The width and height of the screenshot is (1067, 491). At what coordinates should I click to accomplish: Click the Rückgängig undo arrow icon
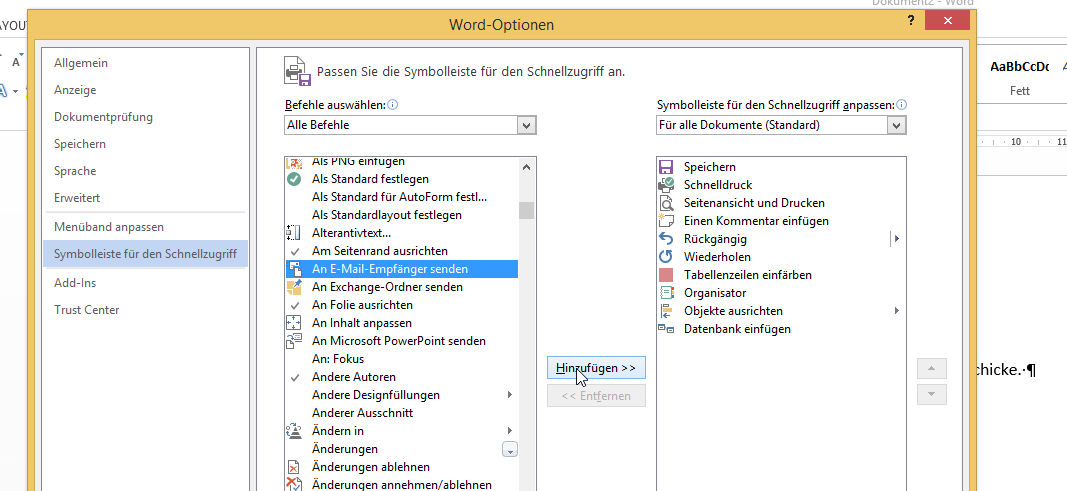pos(666,239)
